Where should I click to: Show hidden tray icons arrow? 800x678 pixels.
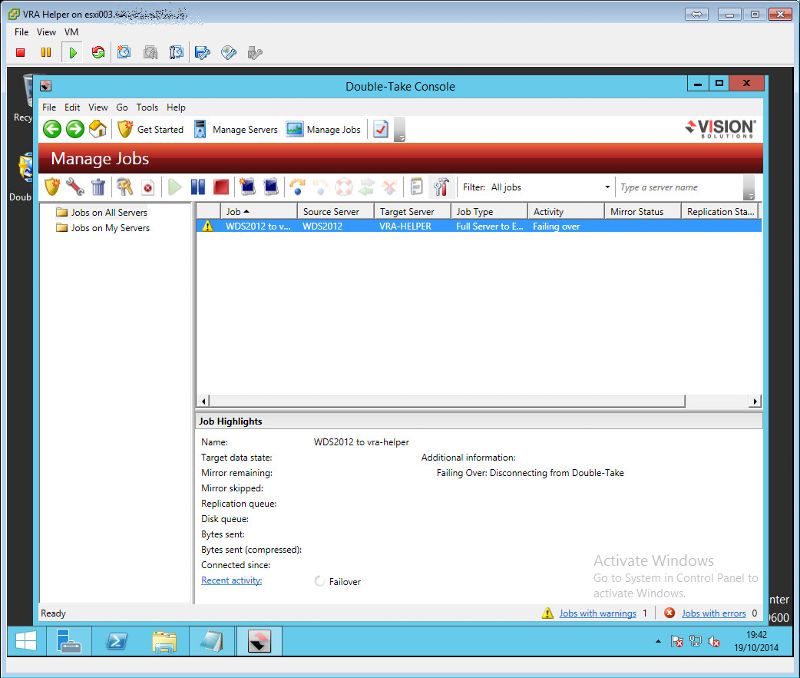click(x=658, y=641)
